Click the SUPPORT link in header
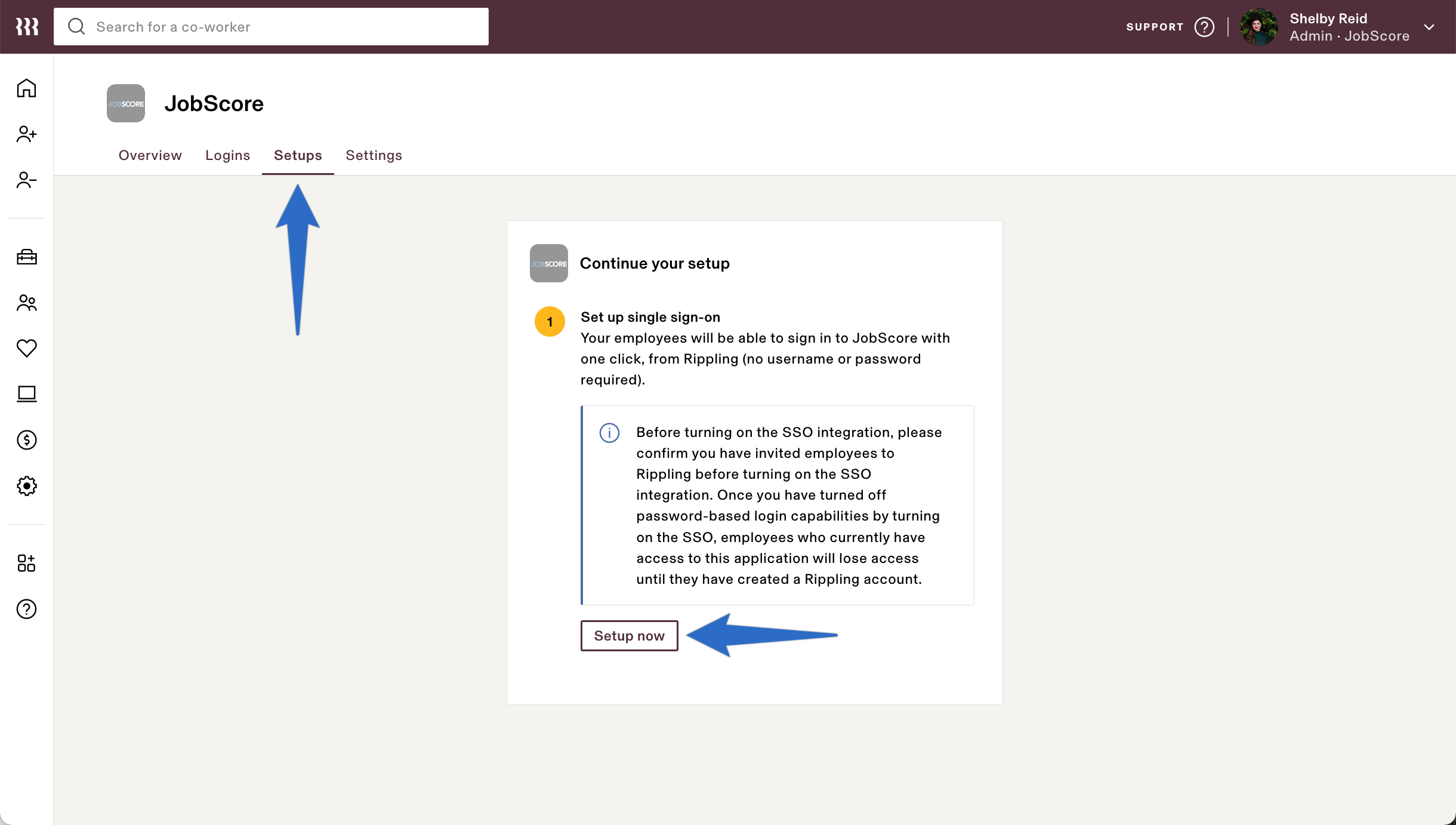Viewport: 1456px width, 825px height. tap(1155, 27)
